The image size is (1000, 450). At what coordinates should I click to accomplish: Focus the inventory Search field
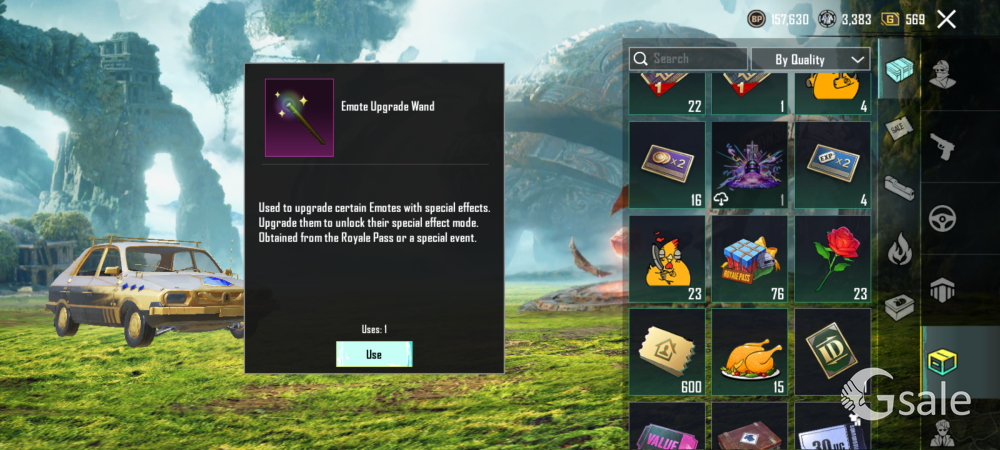[688, 59]
